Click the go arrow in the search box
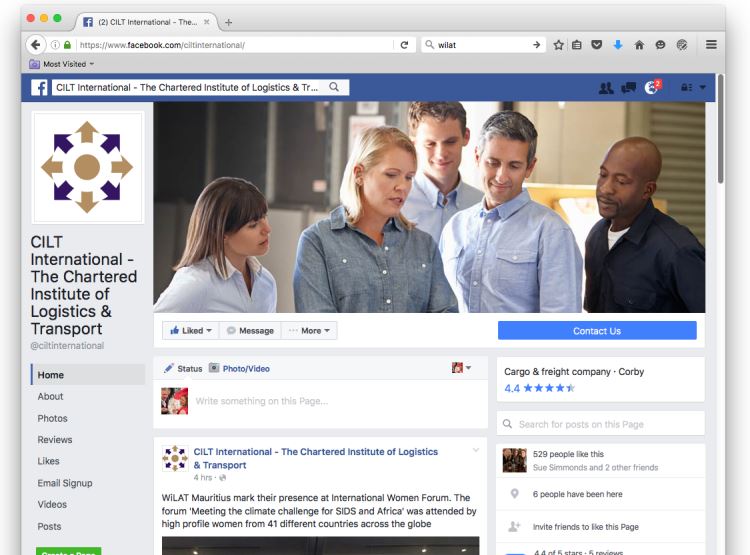The width and height of the screenshot is (750, 555). (537, 45)
